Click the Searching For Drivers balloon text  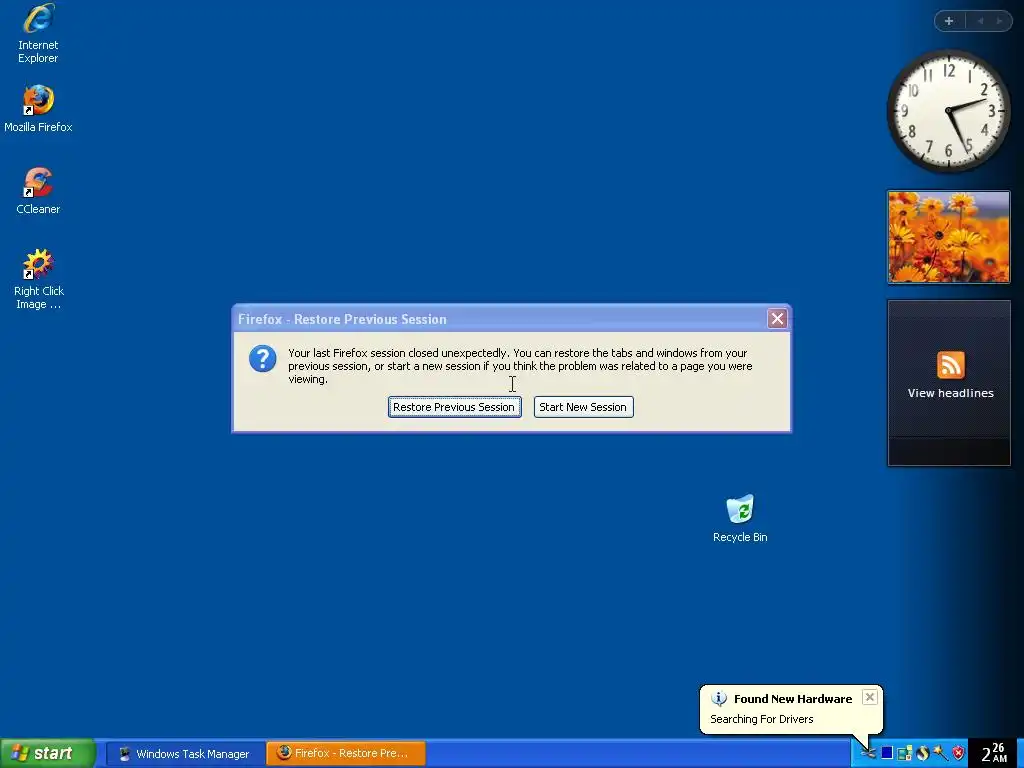click(x=761, y=719)
